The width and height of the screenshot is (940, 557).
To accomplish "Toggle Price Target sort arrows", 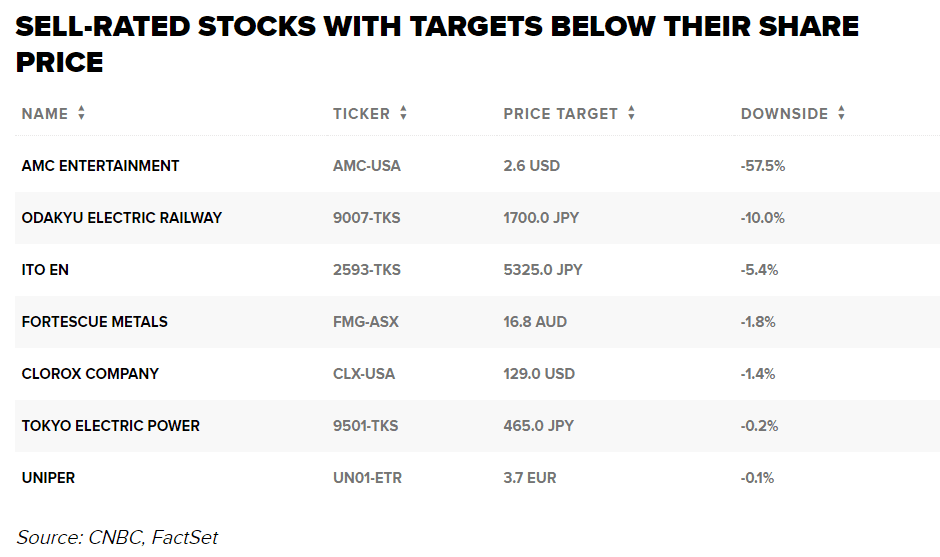I will coord(631,114).
